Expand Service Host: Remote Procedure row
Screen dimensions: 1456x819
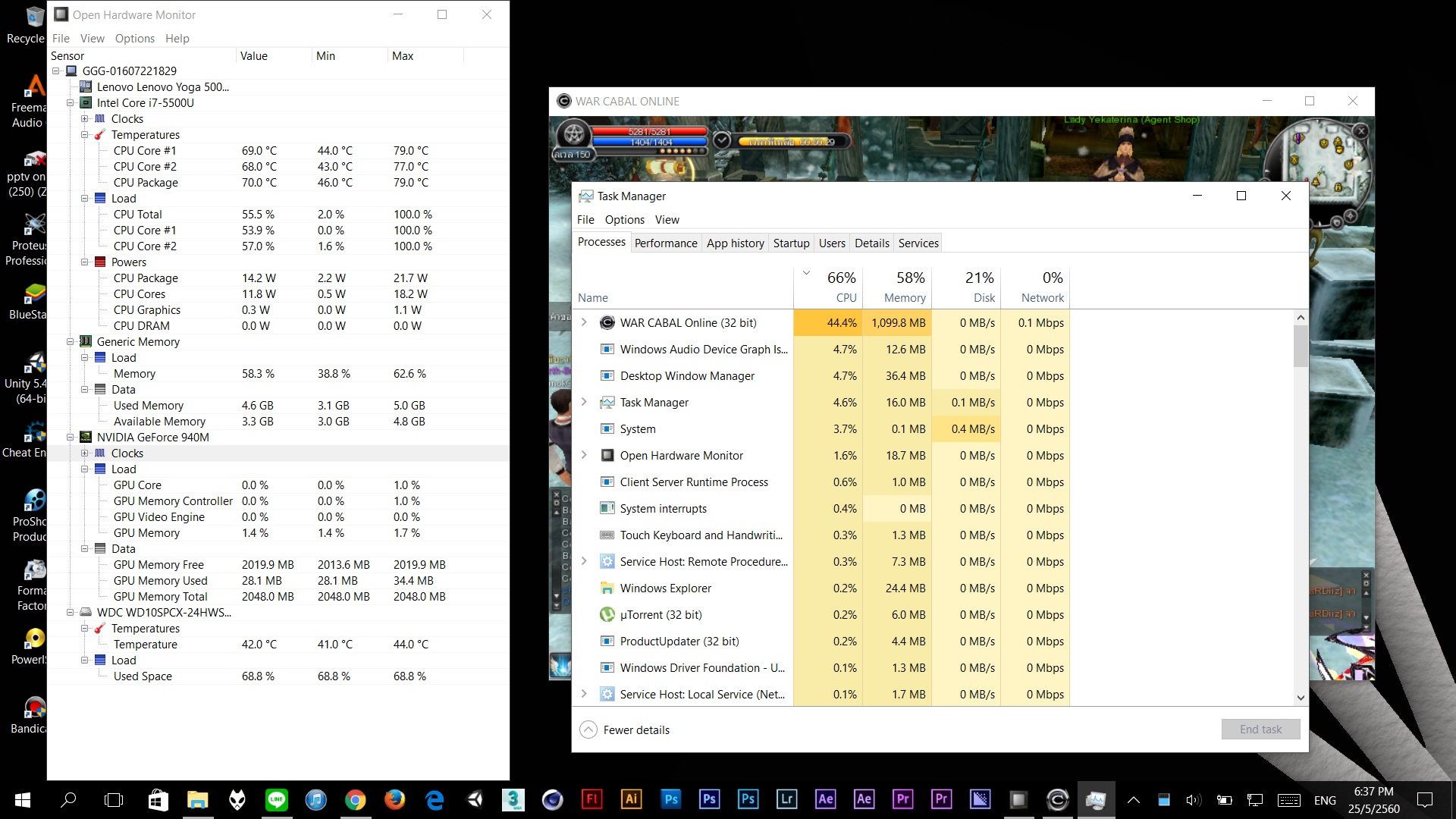(x=584, y=561)
